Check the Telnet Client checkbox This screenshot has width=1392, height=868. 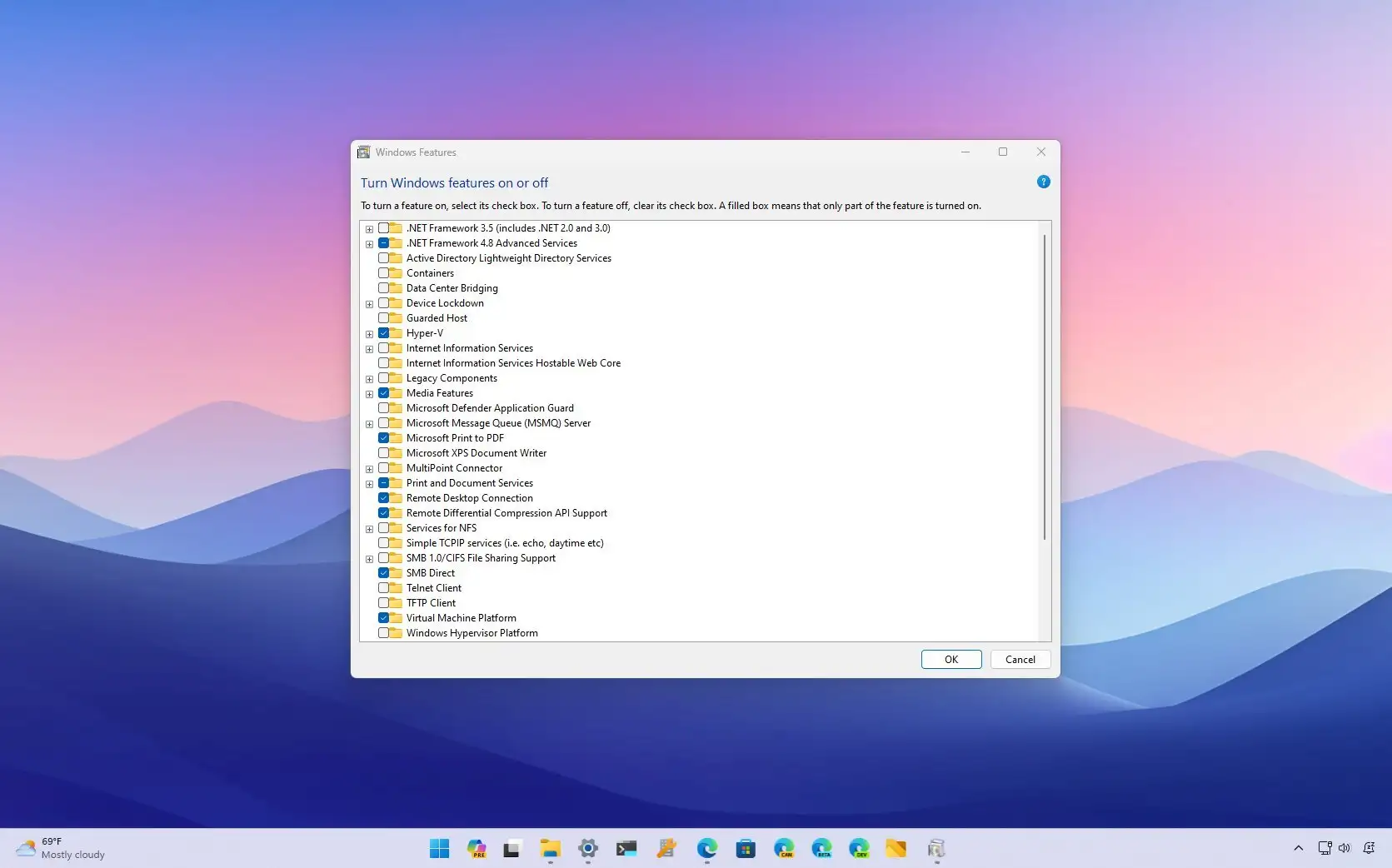(x=384, y=587)
